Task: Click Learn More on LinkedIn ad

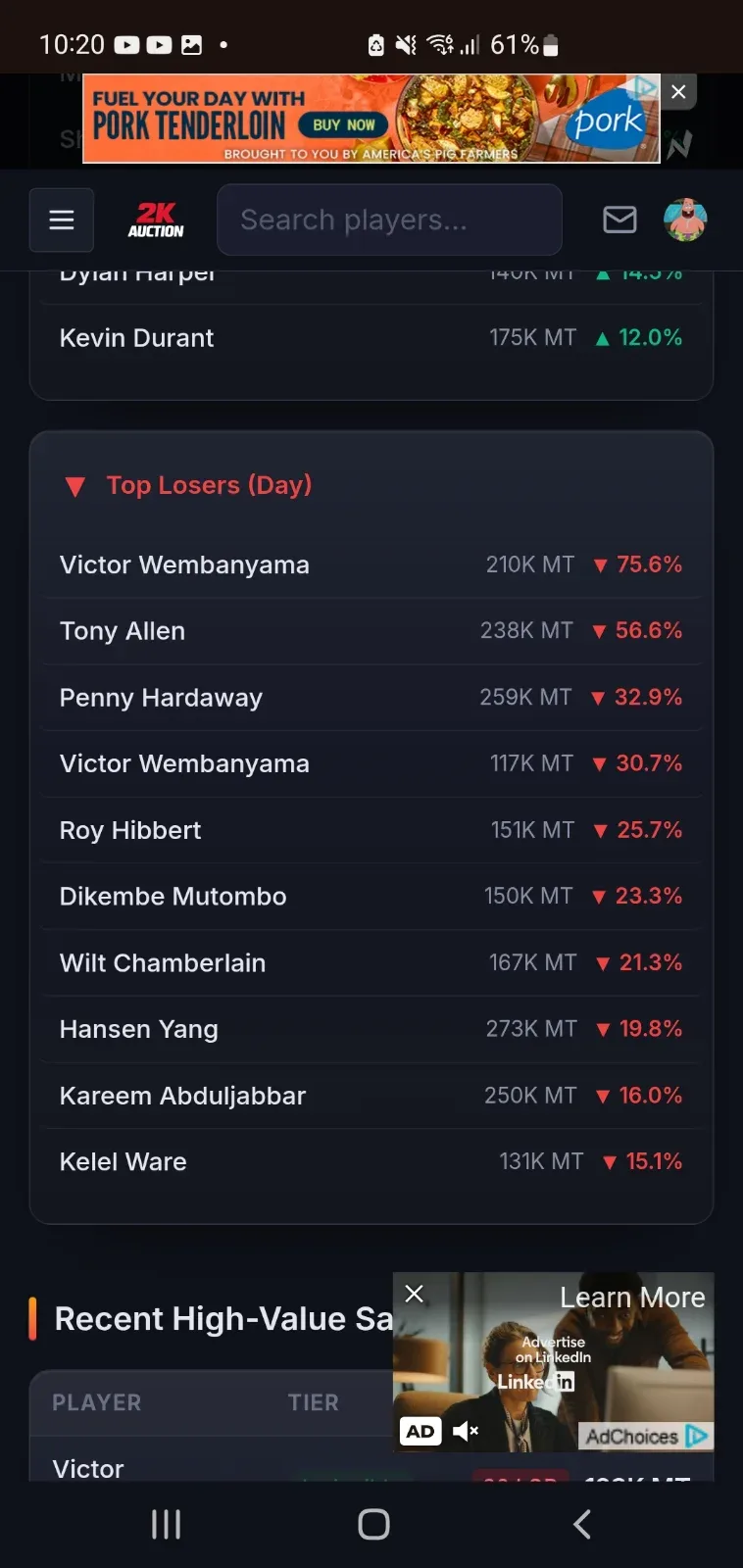Action: click(632, 1298)
